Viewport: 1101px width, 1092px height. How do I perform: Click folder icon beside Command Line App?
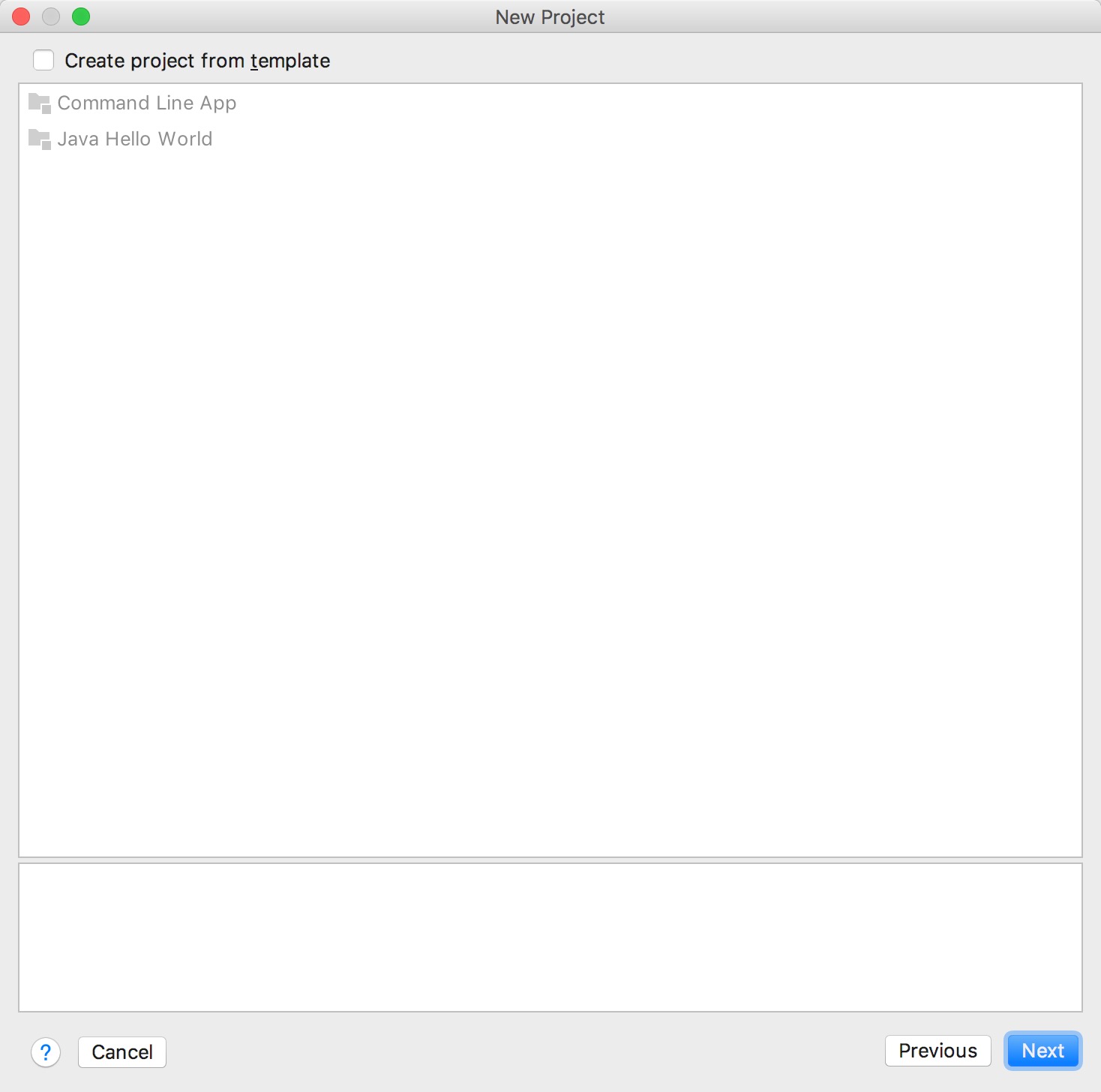[39, 103]
